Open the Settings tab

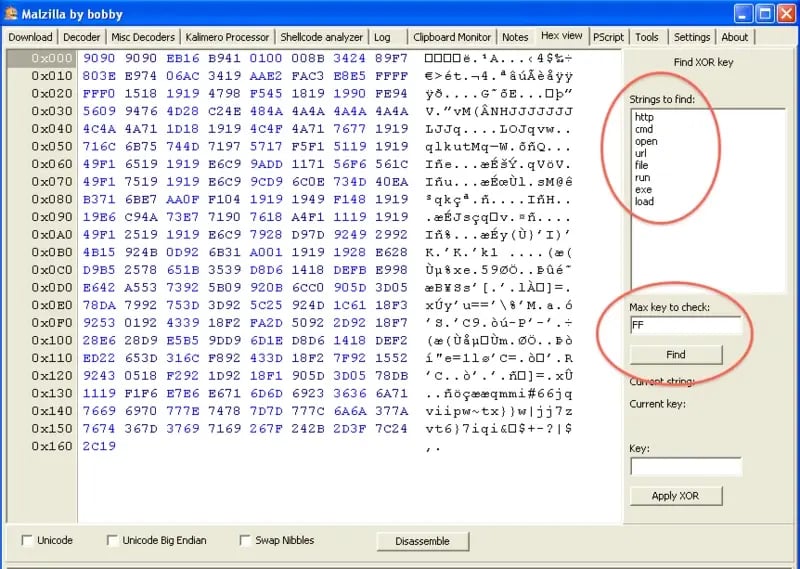pyautogui.click(x=691, y=37)
